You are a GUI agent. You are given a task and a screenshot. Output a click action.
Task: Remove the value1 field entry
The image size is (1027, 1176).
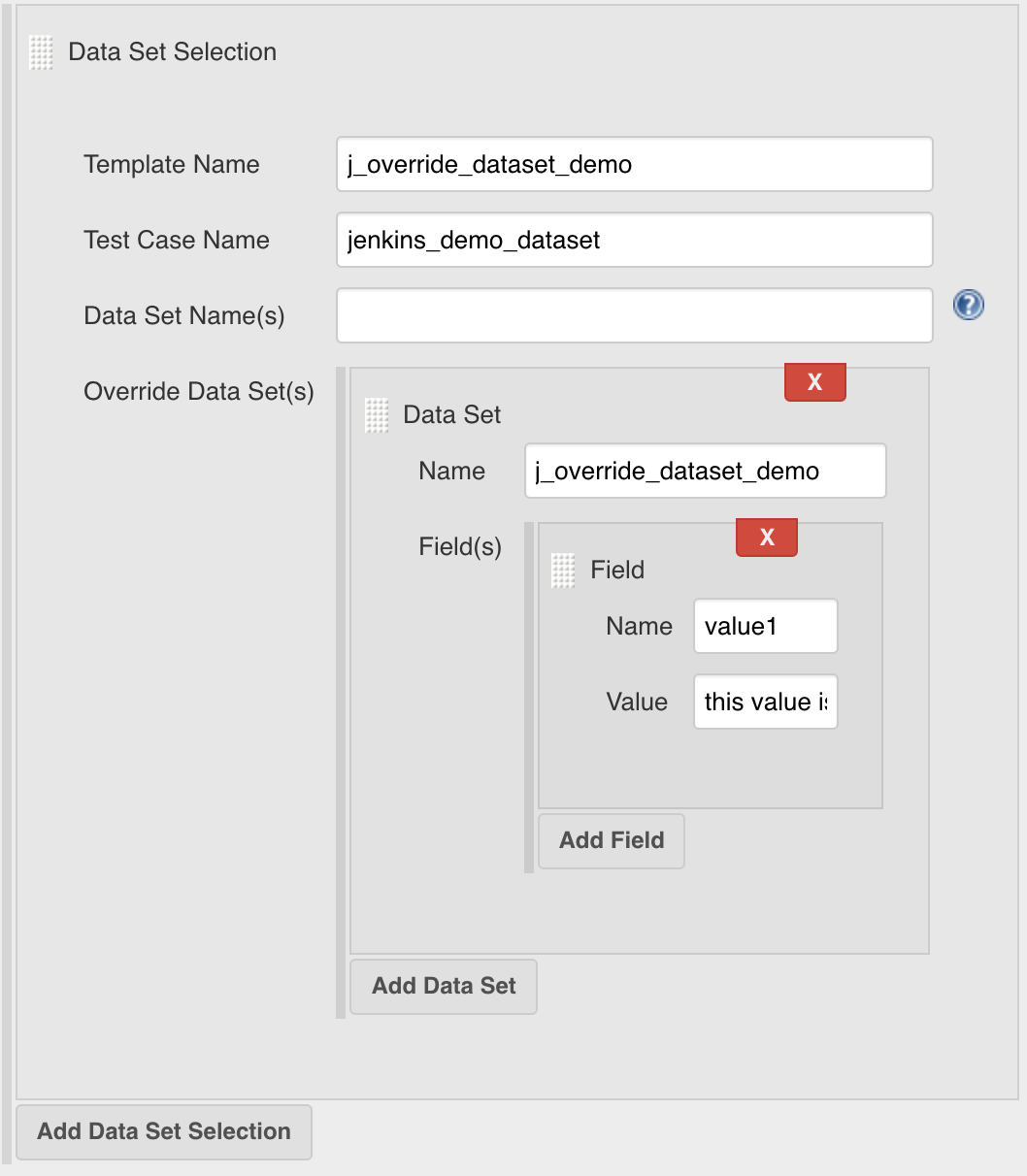point(766,537)
